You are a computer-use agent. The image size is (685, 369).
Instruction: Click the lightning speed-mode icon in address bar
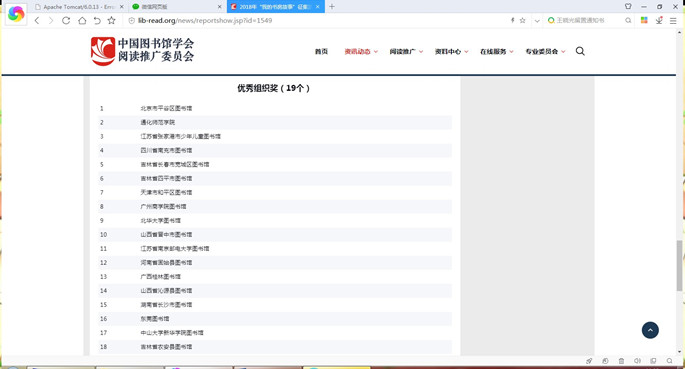(x=512, y=21)
